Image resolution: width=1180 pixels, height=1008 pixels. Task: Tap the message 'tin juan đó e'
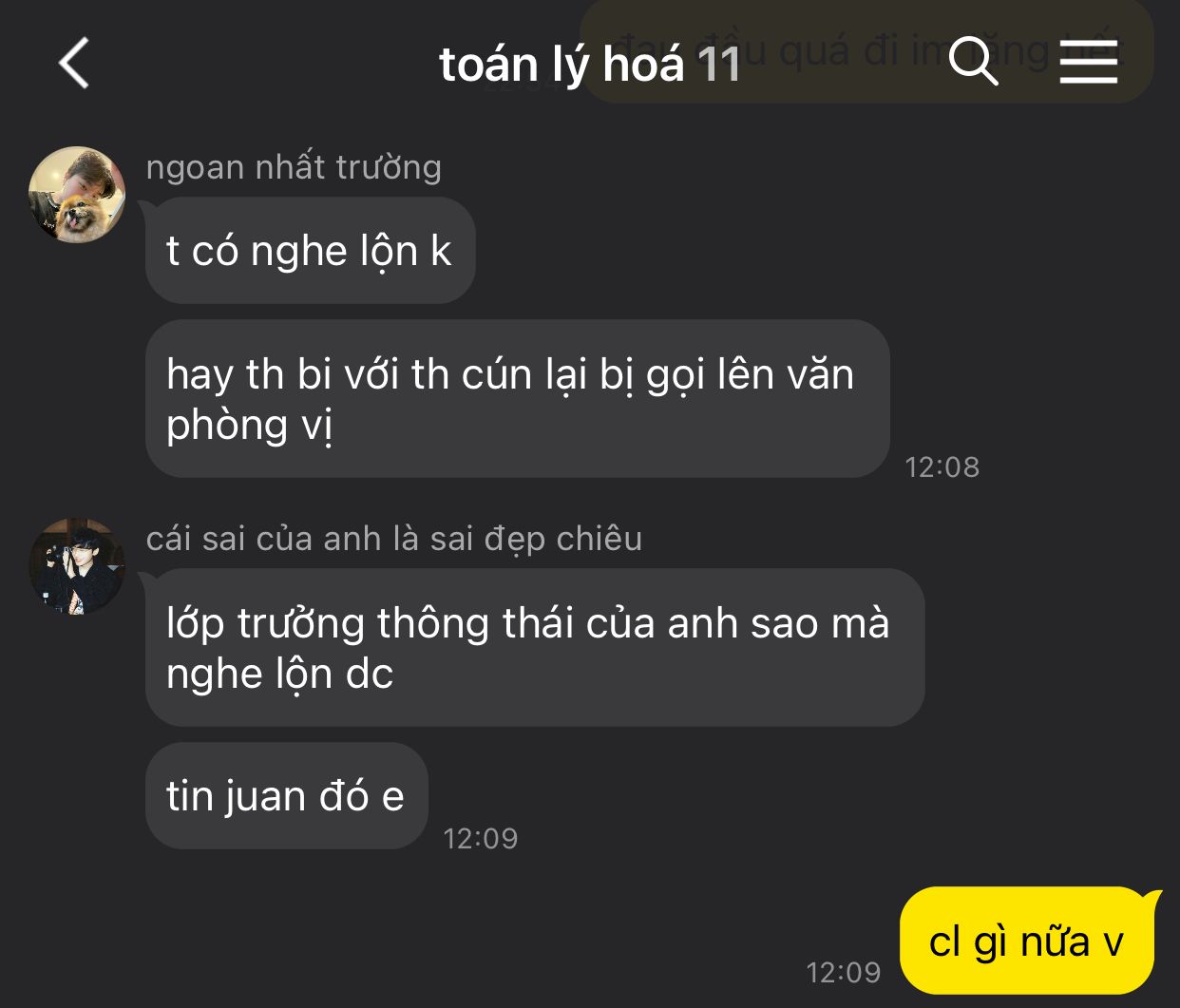tap(286, 796)
